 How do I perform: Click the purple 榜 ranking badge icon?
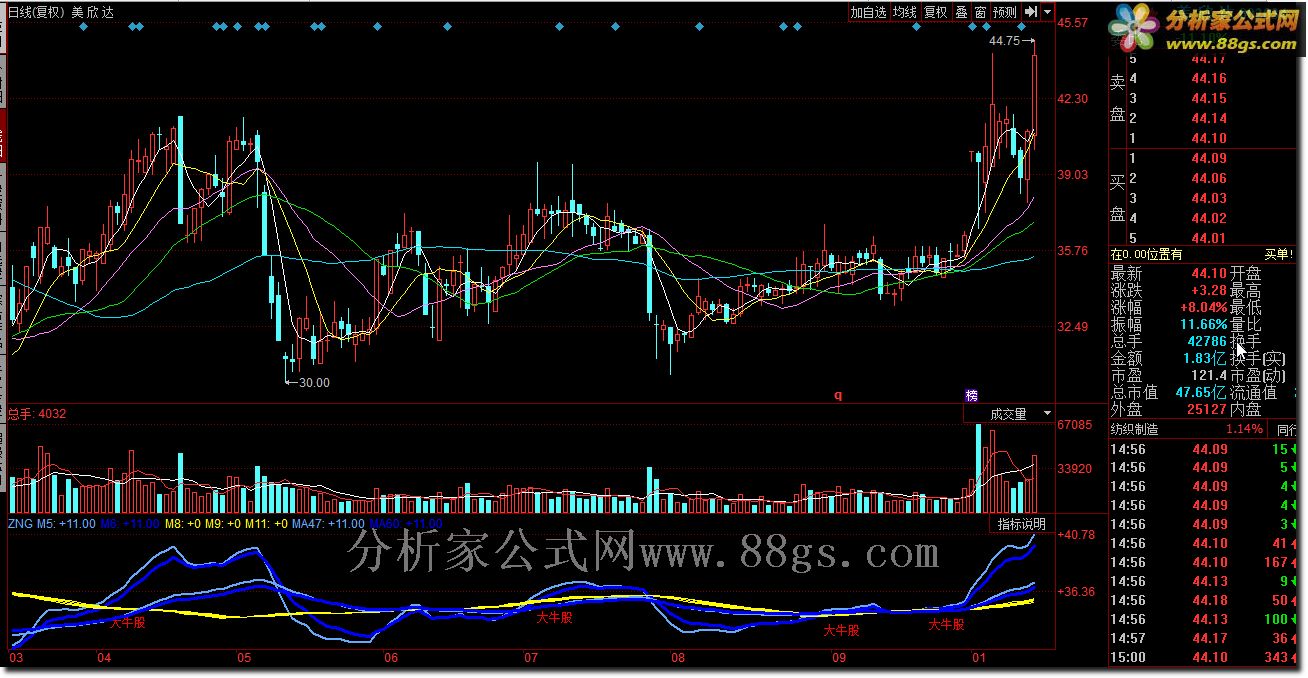pos(970,395)
